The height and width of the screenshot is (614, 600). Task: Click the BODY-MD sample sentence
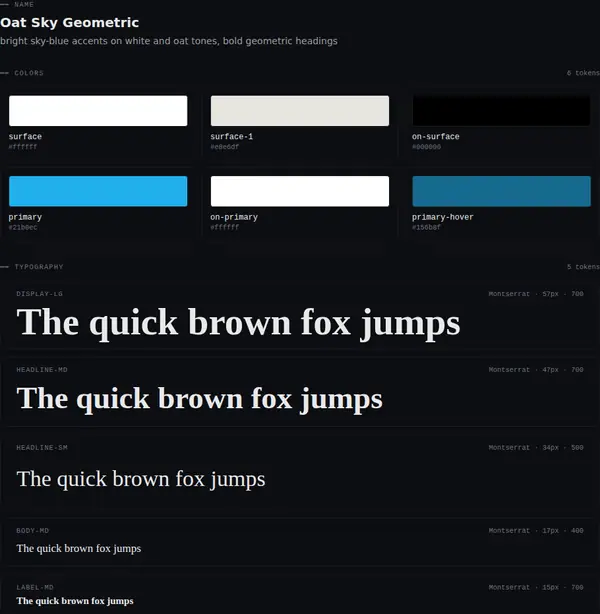pos(79,549)
